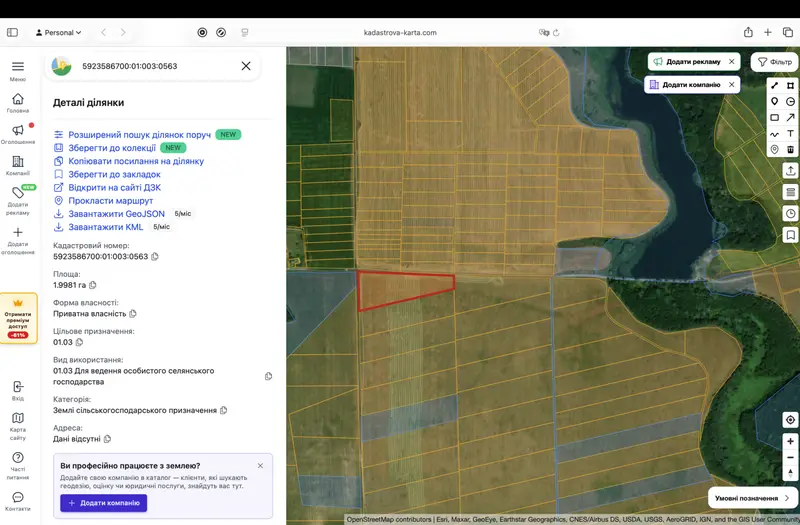Image resolution: width=800 pixels, height=525 pixels.
Task: Zoom in with the map plus button
Action: coord(790,441)
